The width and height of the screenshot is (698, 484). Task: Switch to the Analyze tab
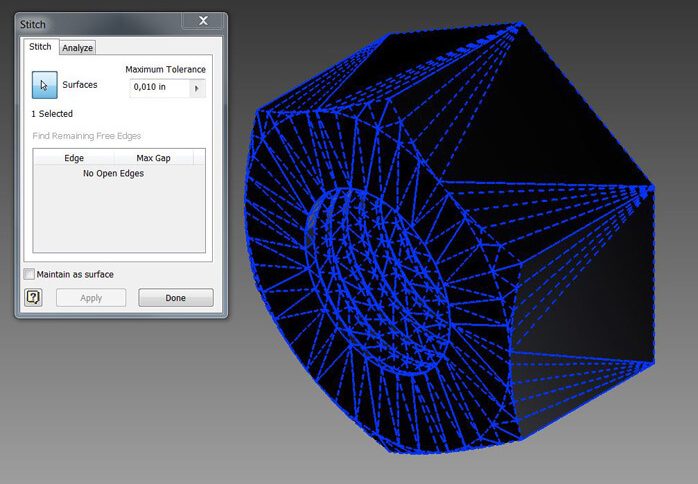click(x=77, y=48)
